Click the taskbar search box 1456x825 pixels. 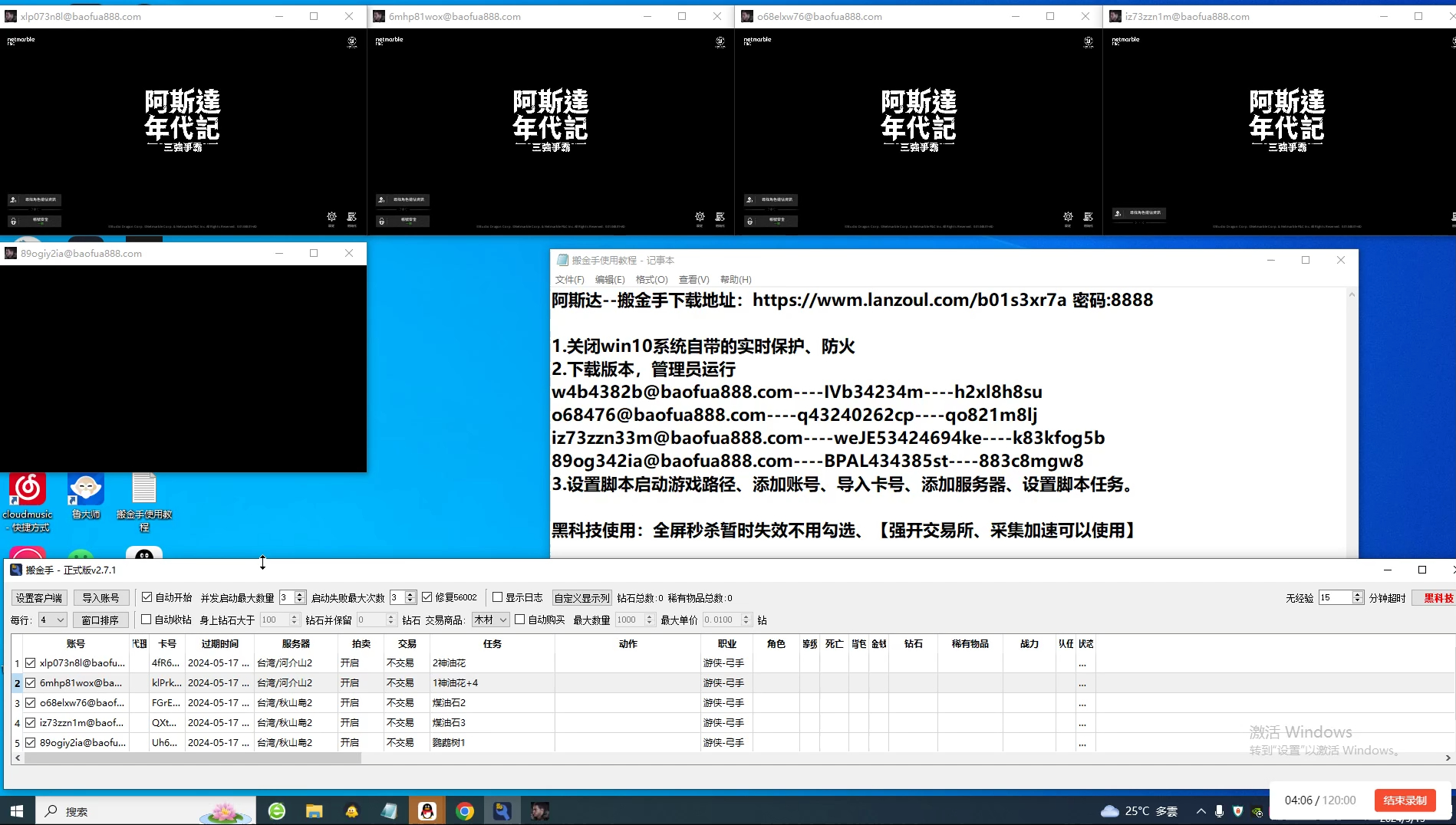point(146,810)
